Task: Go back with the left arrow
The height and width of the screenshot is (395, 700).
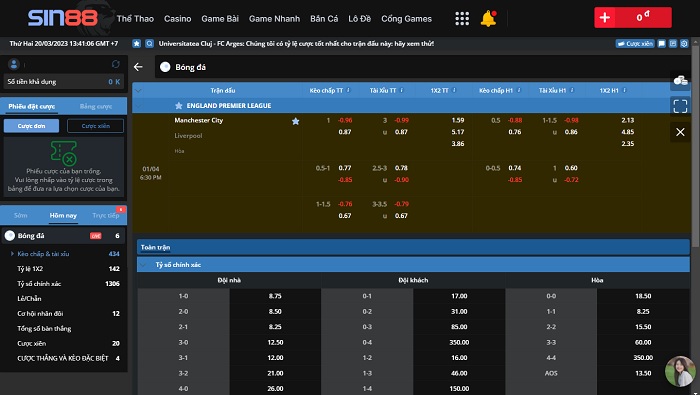Action: [x=138, y=67]
